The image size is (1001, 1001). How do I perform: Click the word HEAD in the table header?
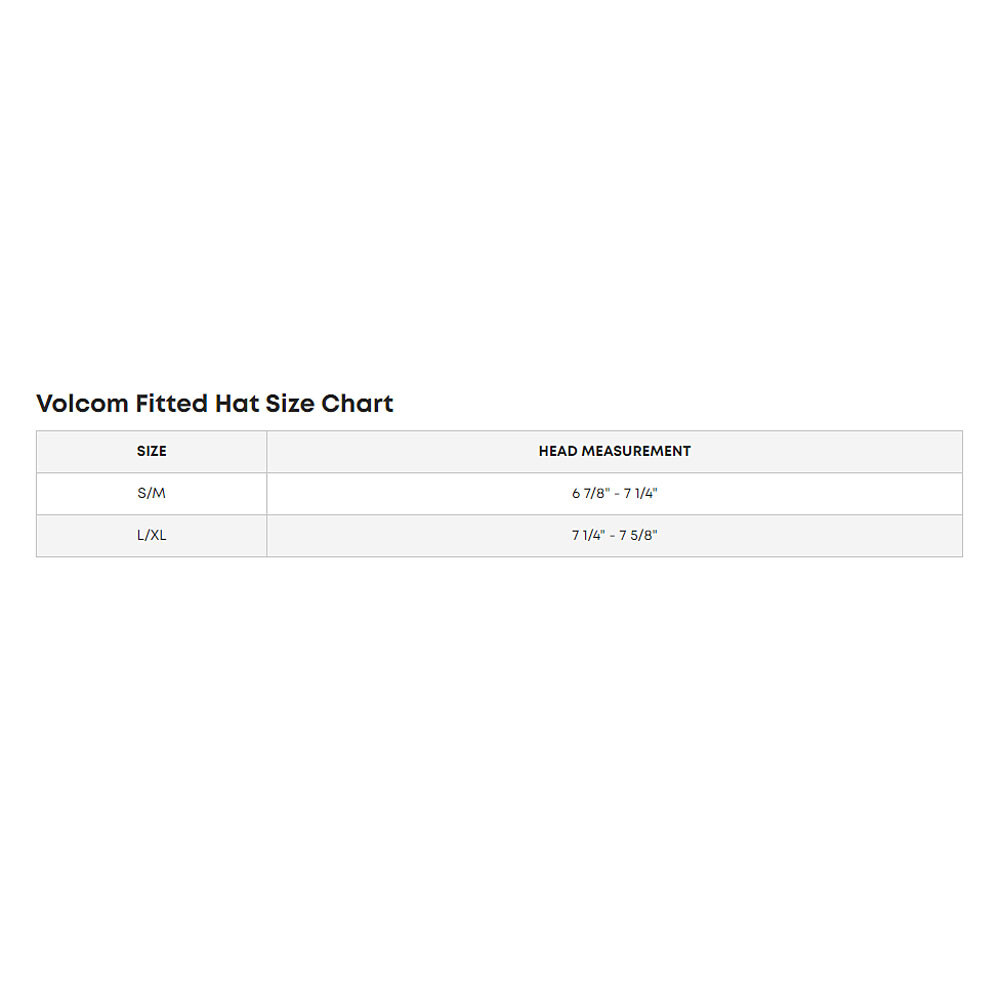pos(558,451)
